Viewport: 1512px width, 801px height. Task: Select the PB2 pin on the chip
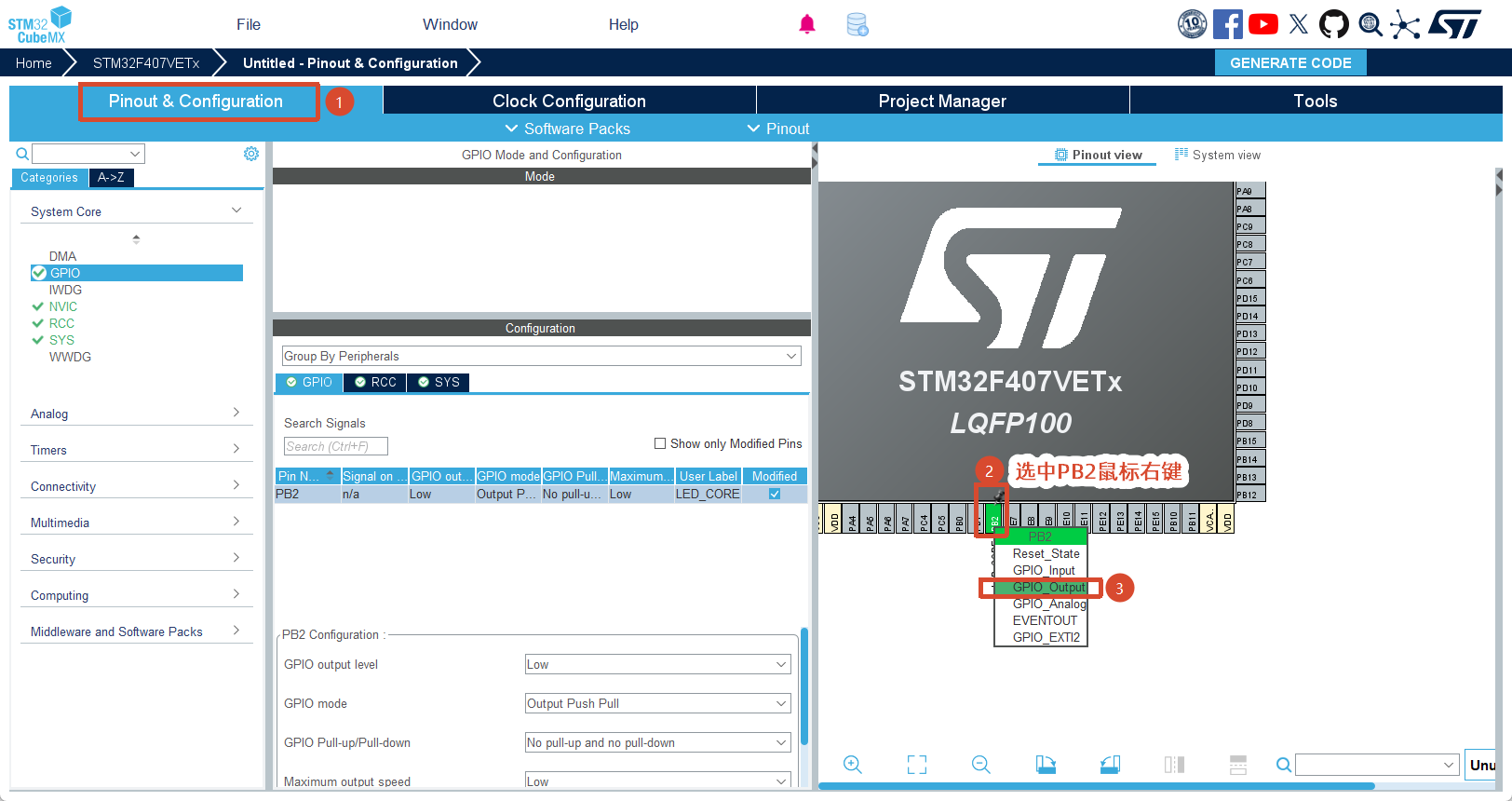pos(994,518)
